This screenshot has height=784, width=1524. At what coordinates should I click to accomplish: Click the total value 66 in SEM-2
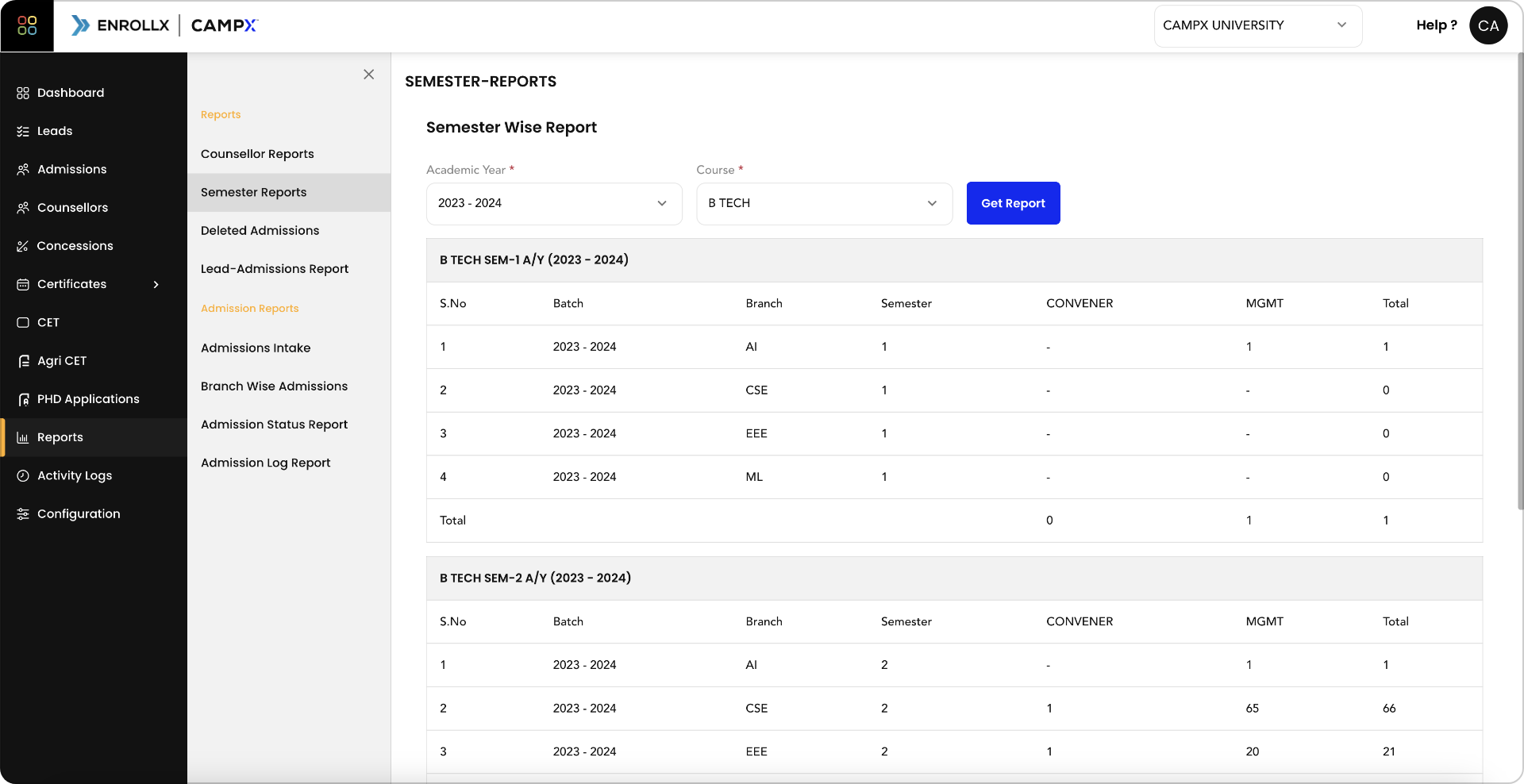(1389, 708)
